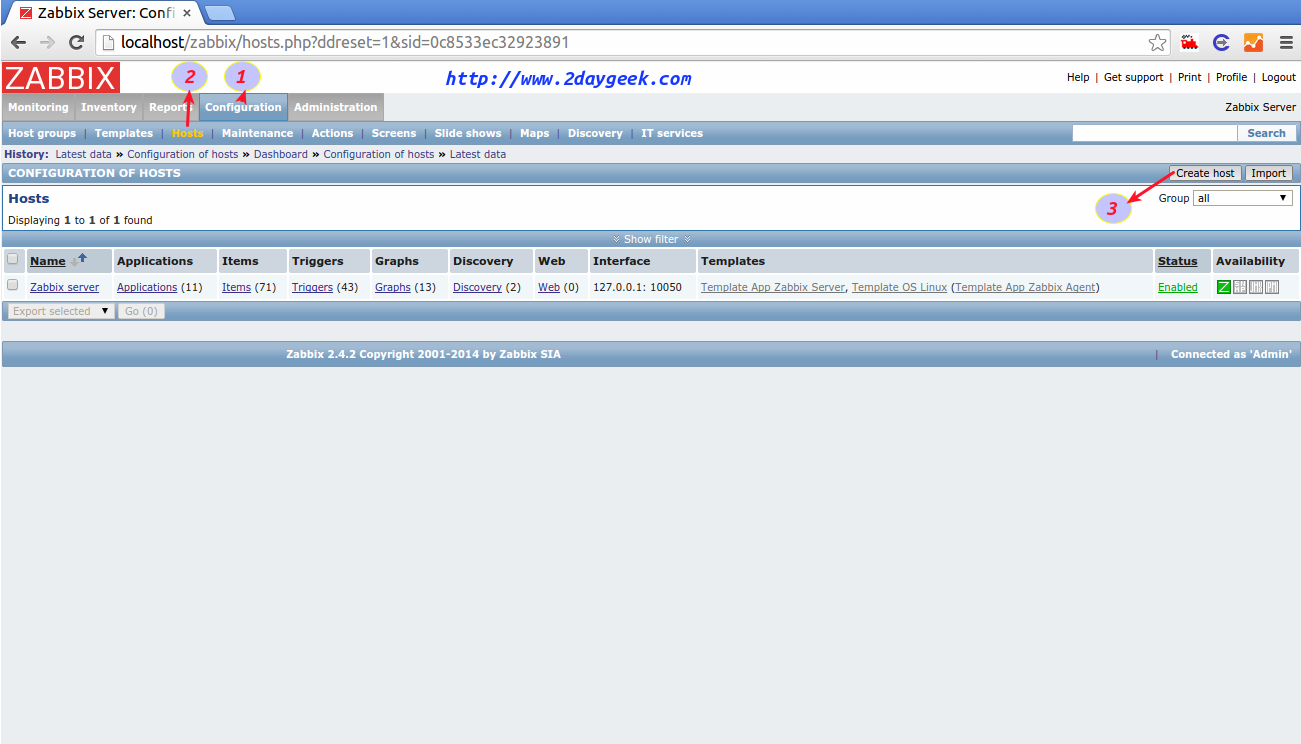Open the red train extension icon
The image size is (1301, 744).
click(x=1189, y=43)
